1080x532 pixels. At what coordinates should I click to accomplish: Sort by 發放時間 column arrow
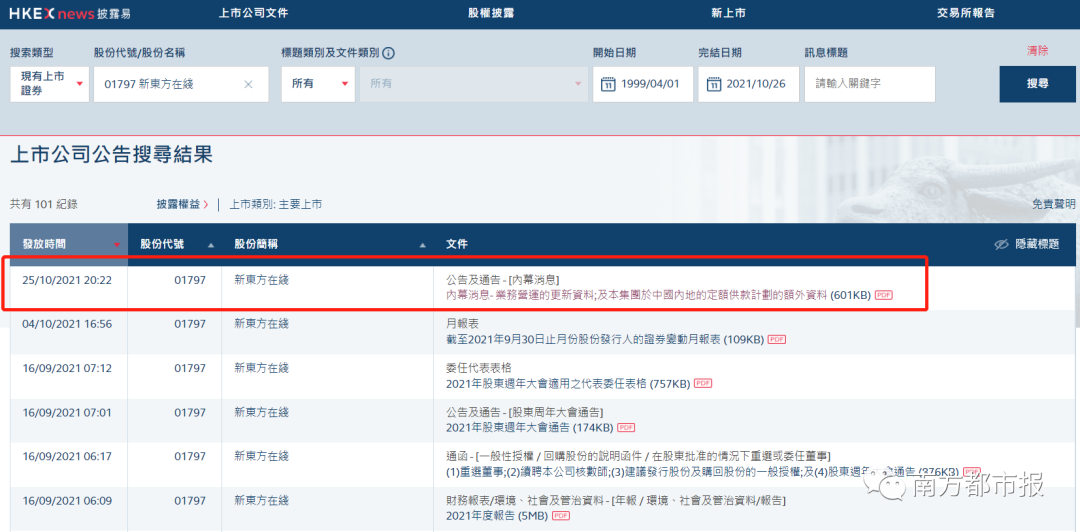[116, 245]
